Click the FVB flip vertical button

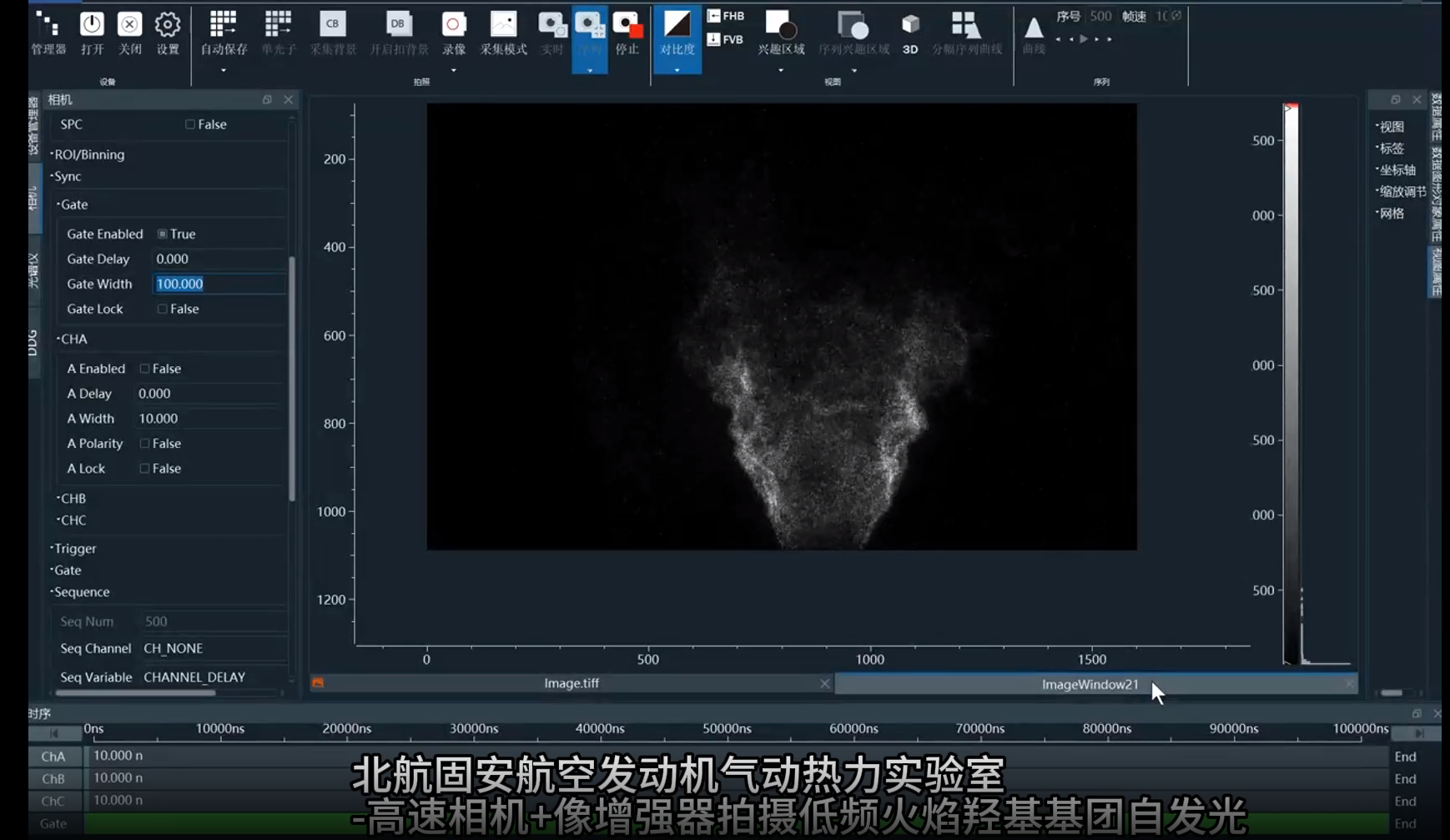pos(725,39)
